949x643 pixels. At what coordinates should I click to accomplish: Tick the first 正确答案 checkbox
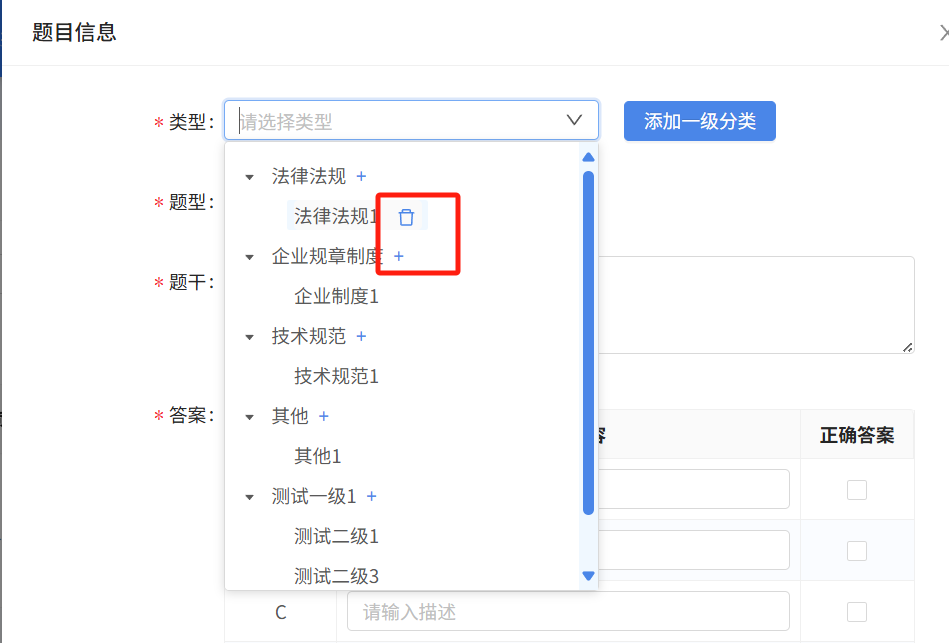pos(857,490)
